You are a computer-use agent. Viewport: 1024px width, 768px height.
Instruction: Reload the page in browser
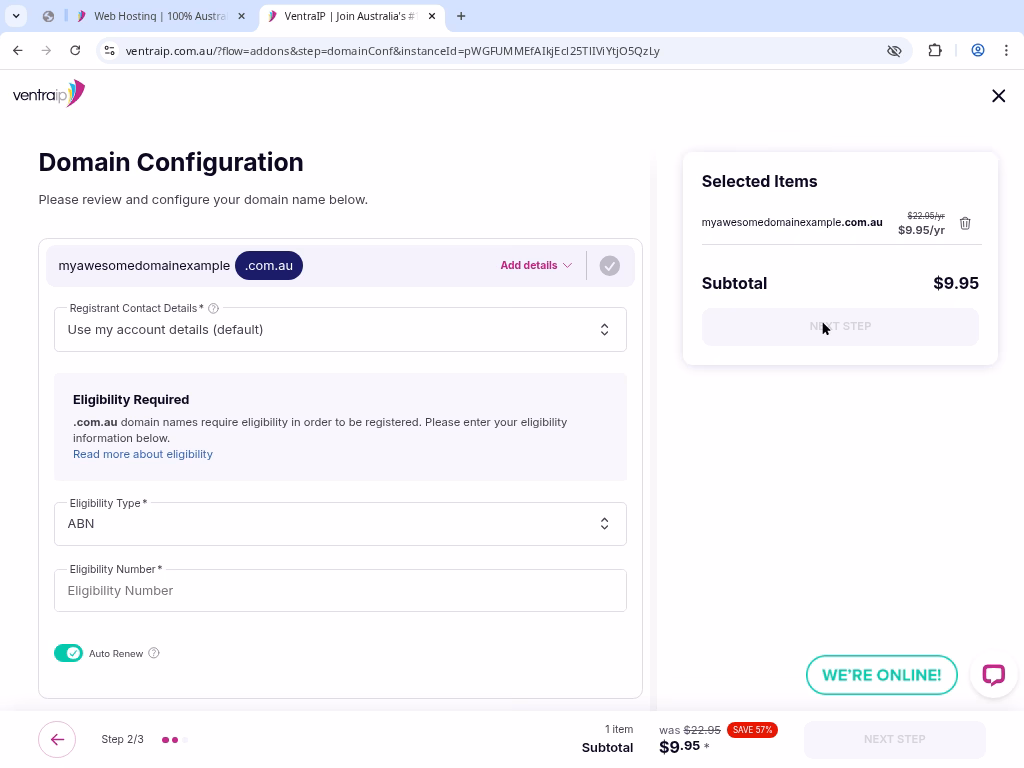point(75,50)
